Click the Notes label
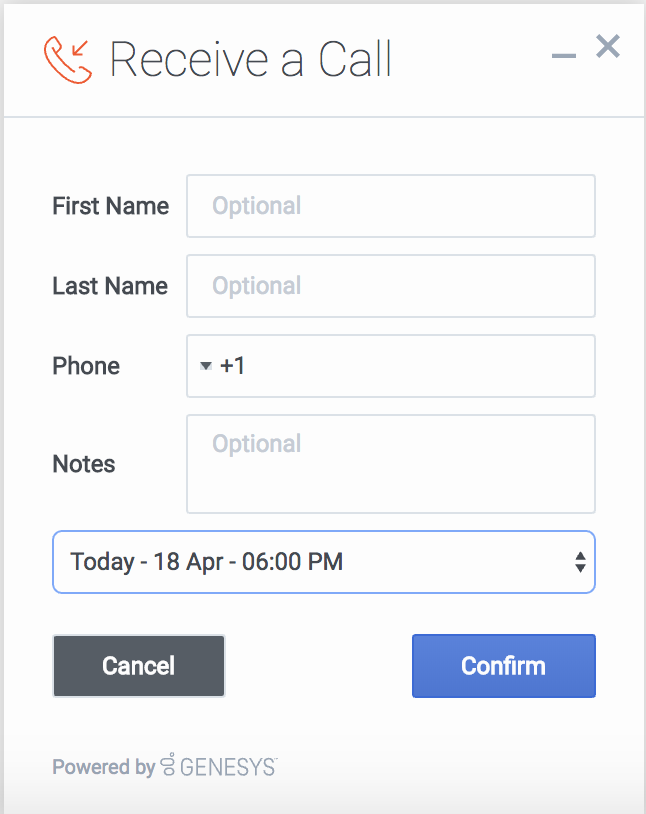This screenshot has height=814, width=646. point(84,464)
